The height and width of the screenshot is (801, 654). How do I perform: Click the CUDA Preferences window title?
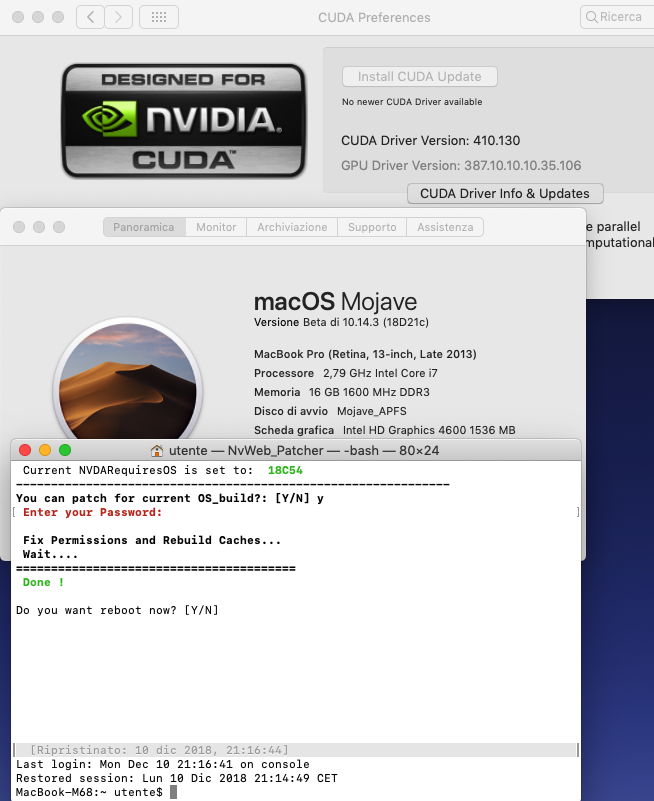(374, 17)
